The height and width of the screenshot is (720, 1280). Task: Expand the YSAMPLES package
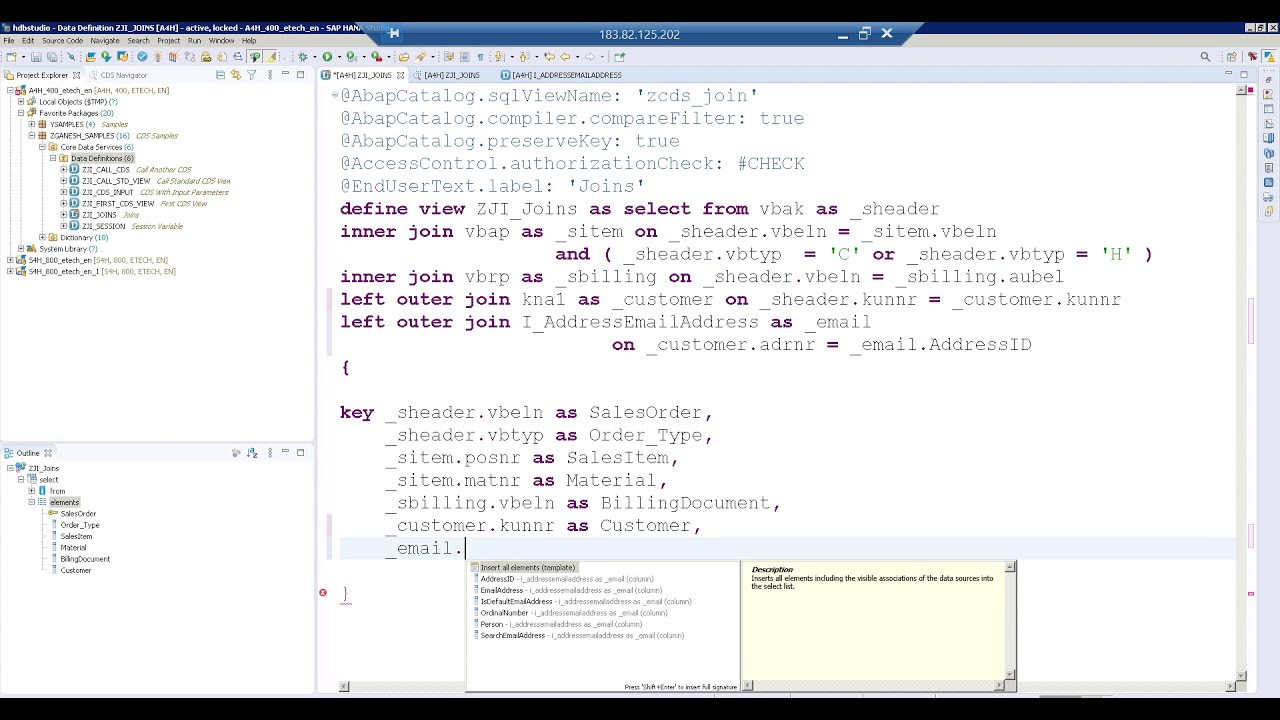click(31, 124)
